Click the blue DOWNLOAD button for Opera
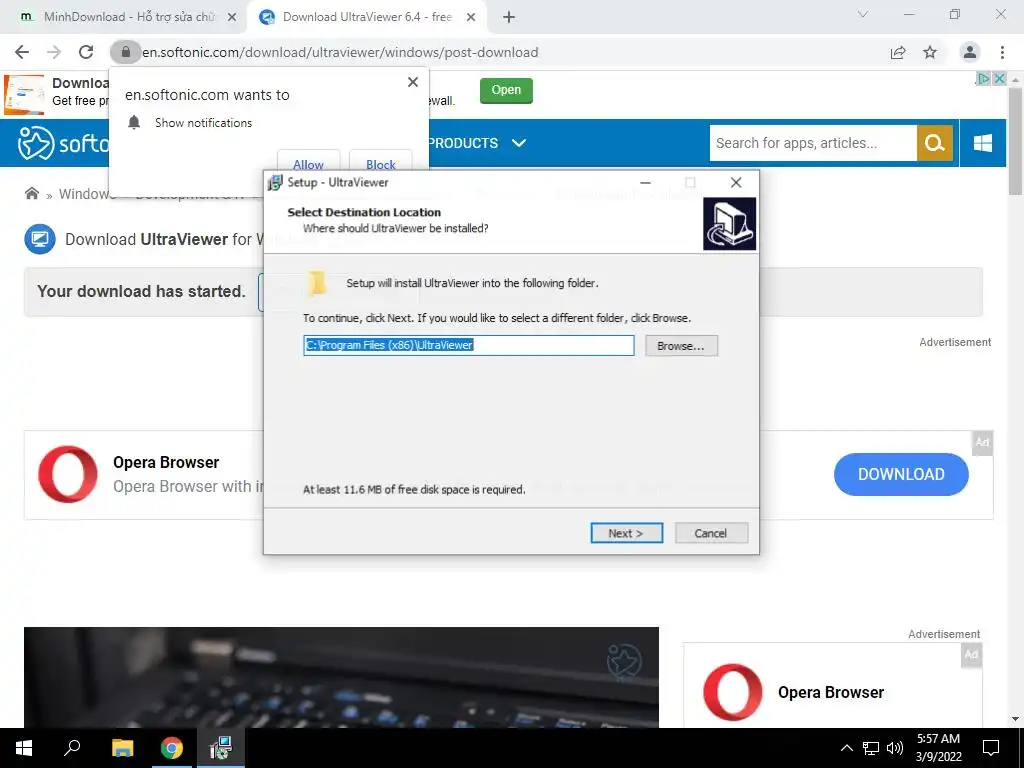This screenshot has height=768, width=1024. [x=901, y=474]
